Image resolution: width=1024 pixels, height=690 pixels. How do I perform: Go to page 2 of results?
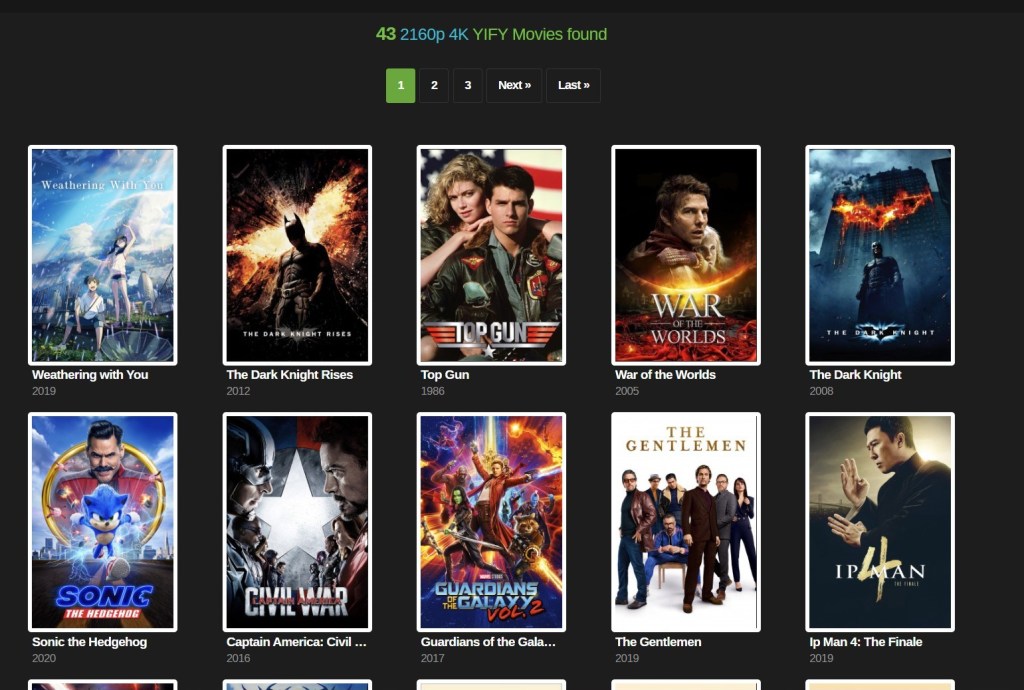point(434,86)
